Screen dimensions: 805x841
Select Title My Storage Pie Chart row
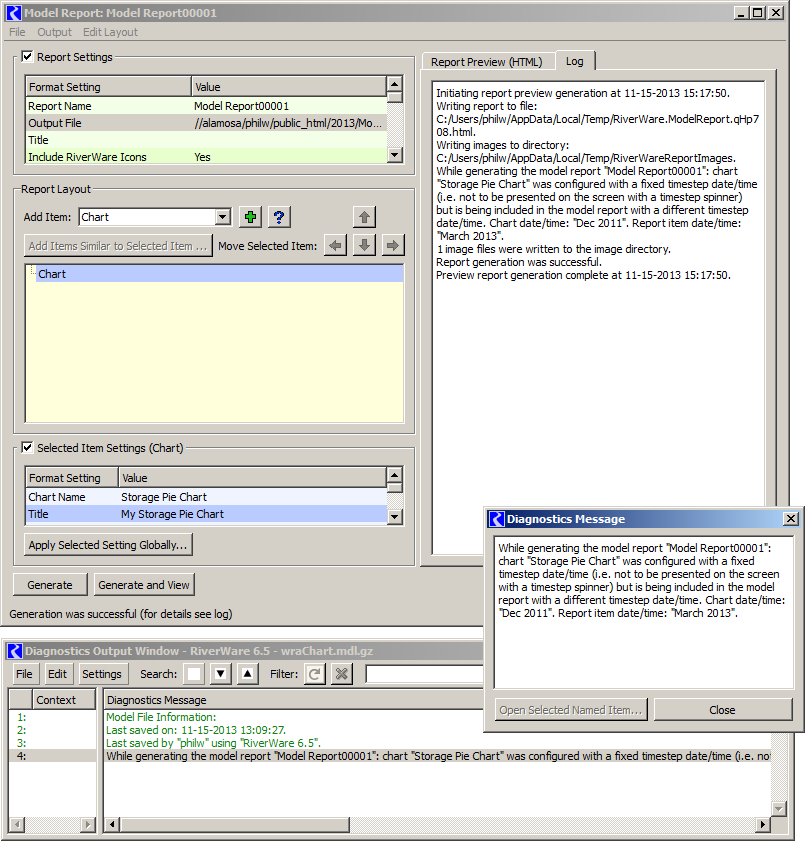(x=206, y=514)
